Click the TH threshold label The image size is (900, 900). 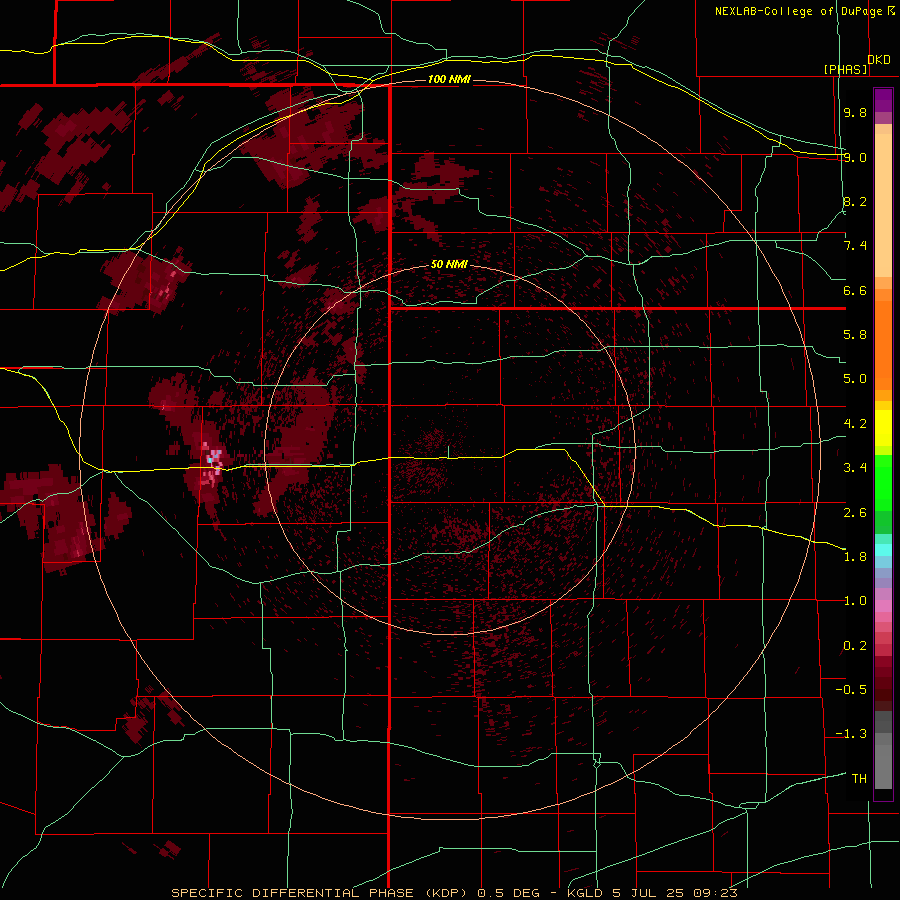(x=859, y=779)
